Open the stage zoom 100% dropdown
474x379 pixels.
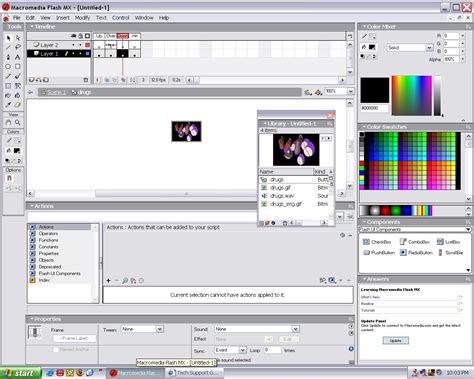pyautogui.click(x=351, y=91)
